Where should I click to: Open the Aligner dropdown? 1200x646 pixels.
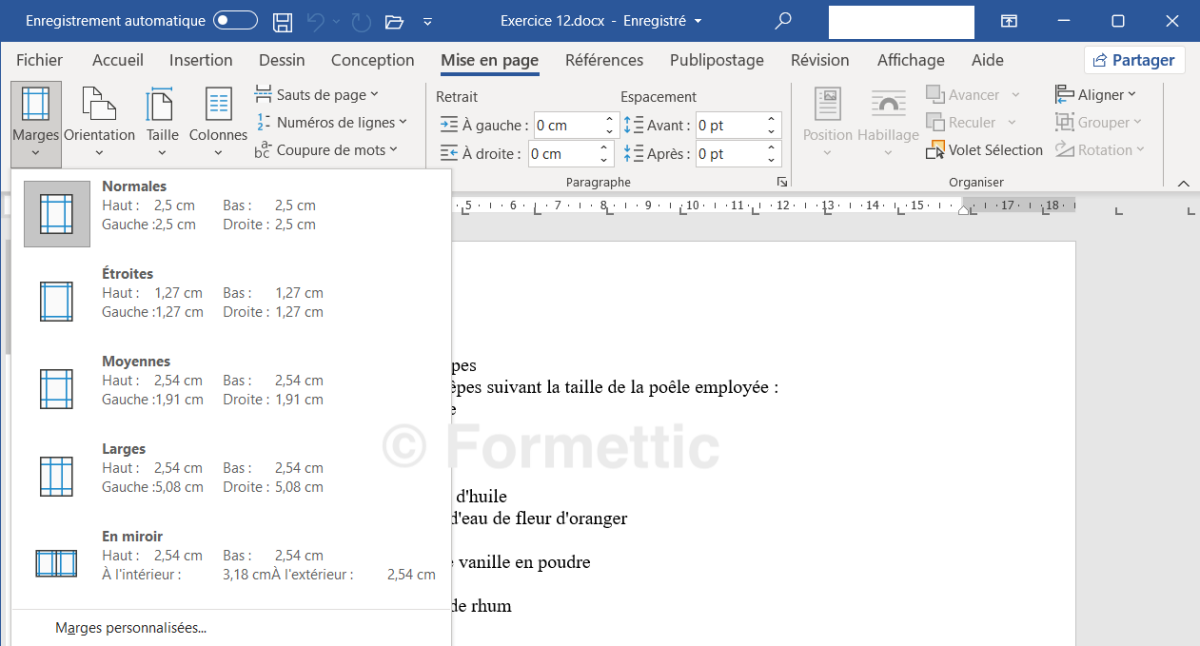[x=1095, y=95]
